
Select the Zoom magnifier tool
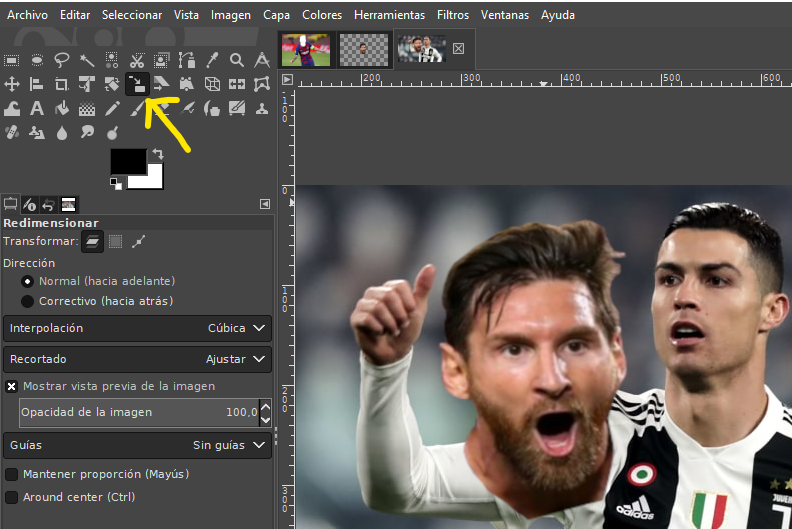237,60
